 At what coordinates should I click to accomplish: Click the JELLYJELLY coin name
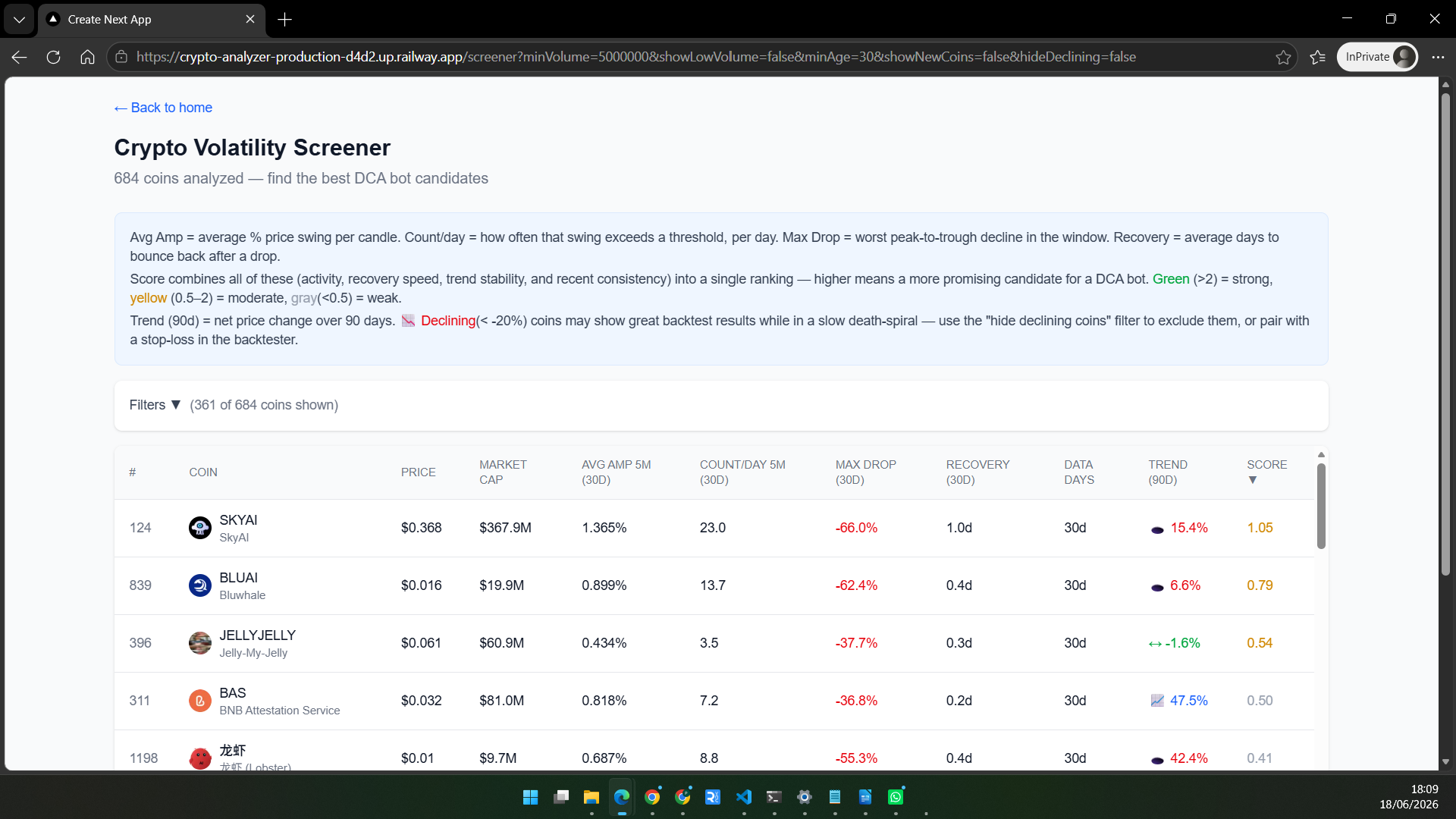click(257, 635)
